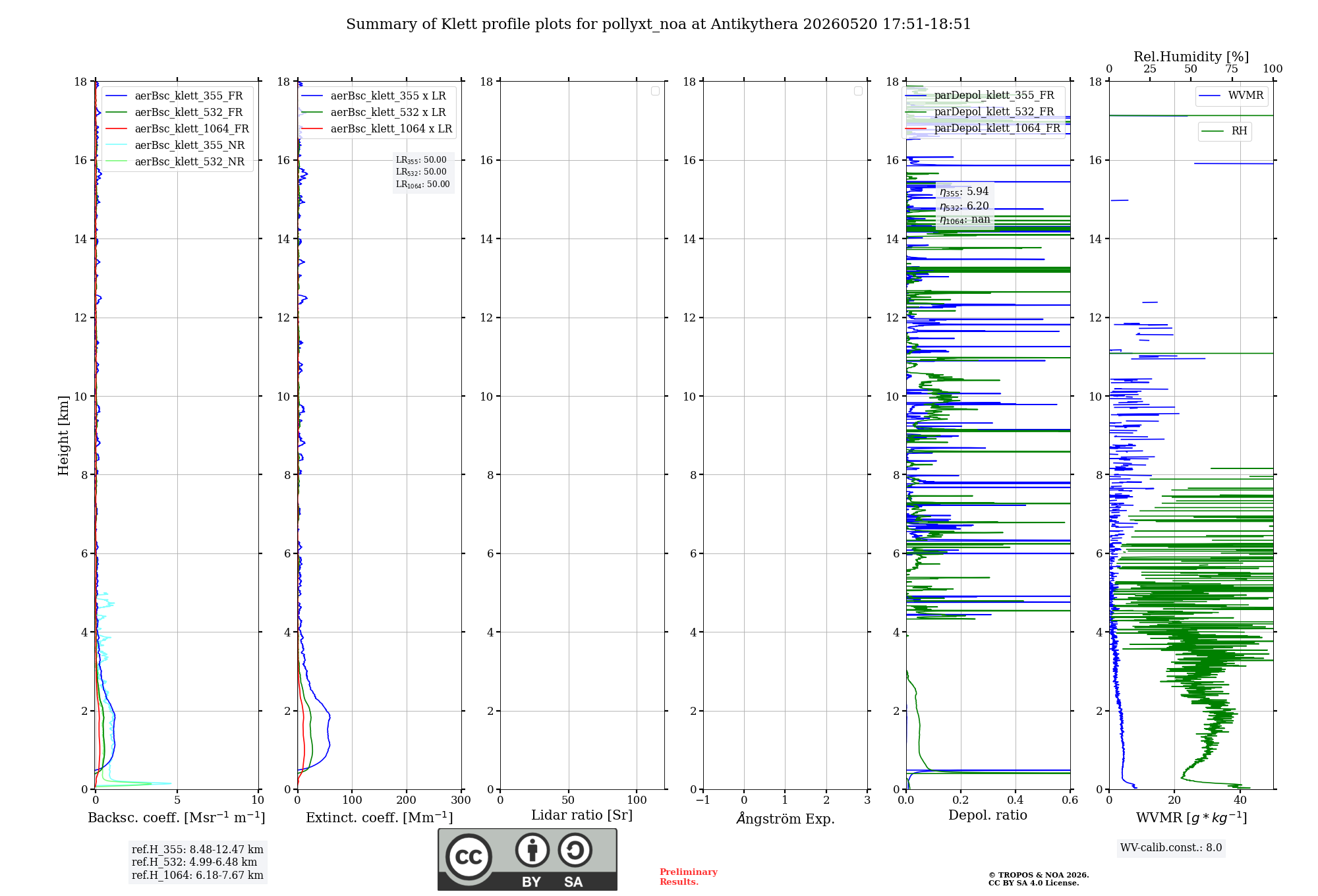Click the 0.6 tick on Depol. ratio axis
Image resolution: width=1318 pixels, height=896 pixels.
[1070, 800]
